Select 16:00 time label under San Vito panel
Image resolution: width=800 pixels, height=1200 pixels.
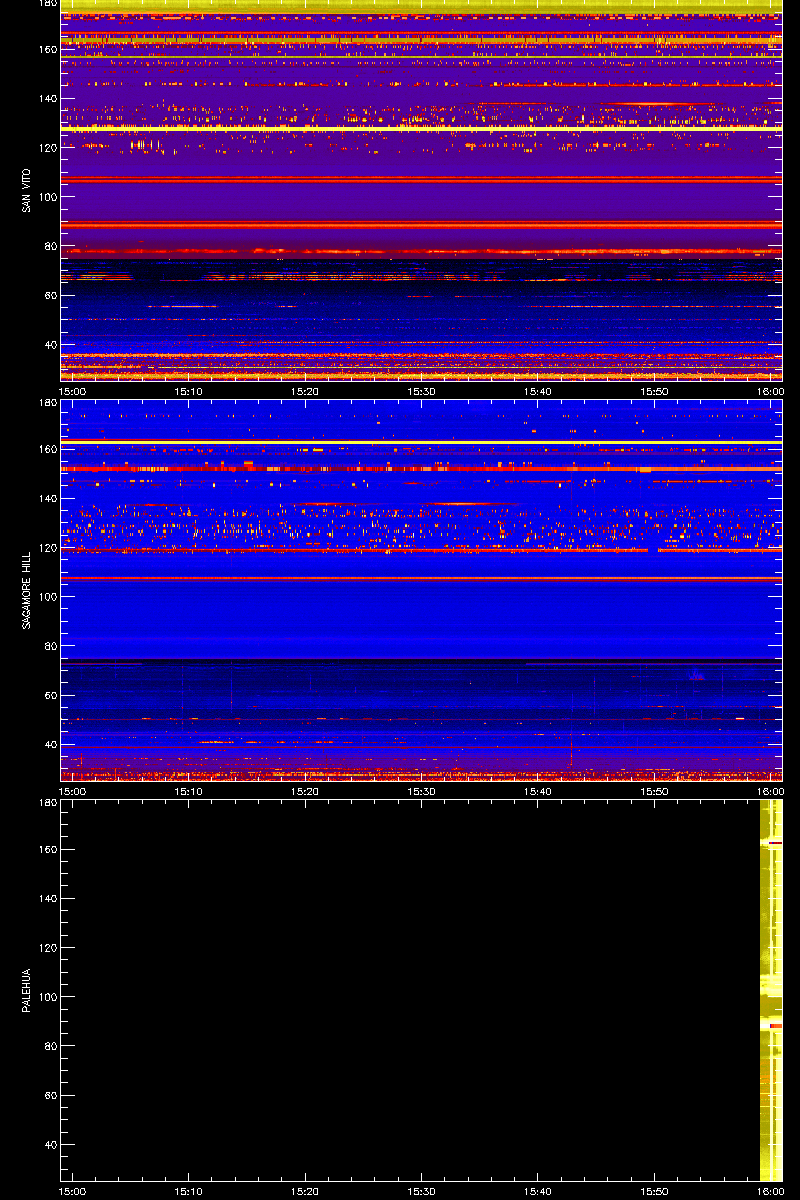coord(771,391)
